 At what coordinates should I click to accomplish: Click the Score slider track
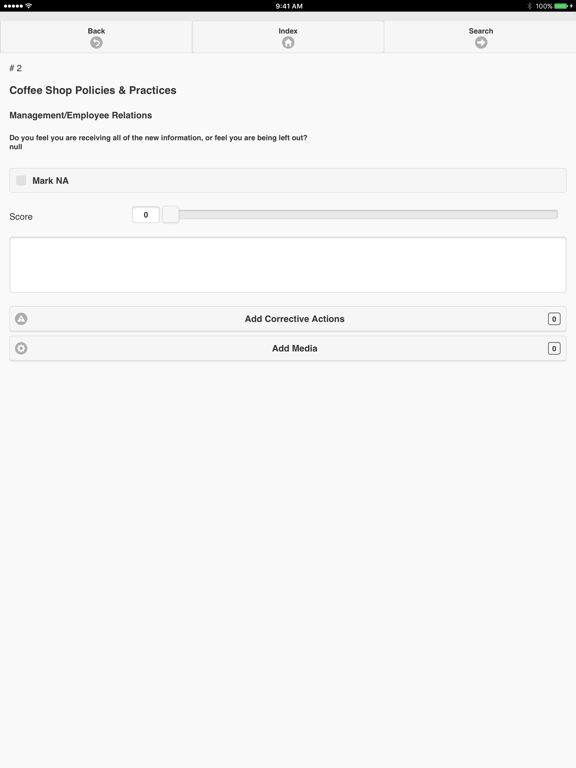(x=361, y=215)
